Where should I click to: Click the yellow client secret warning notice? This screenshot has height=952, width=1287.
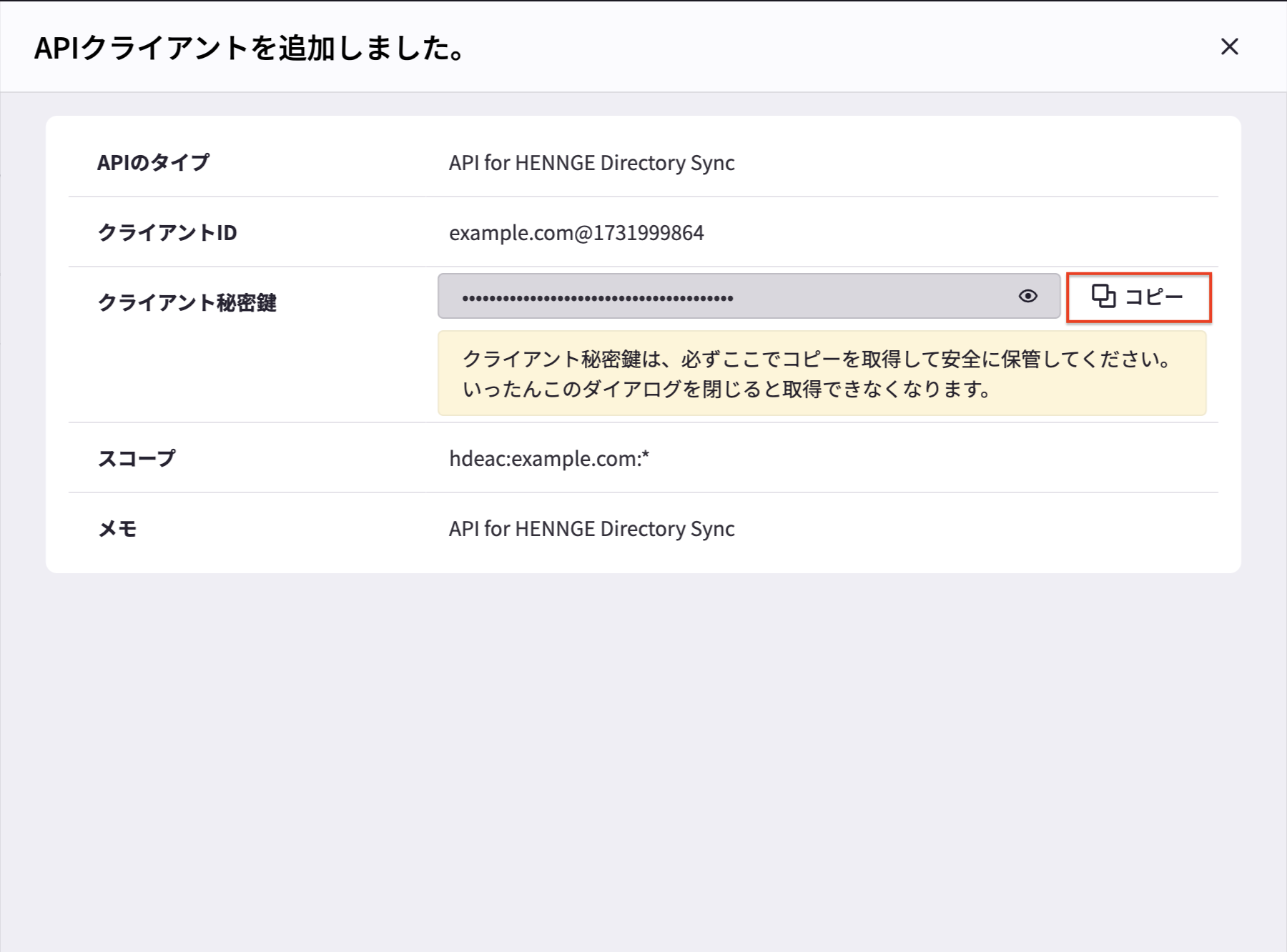[x=822, y=373]
